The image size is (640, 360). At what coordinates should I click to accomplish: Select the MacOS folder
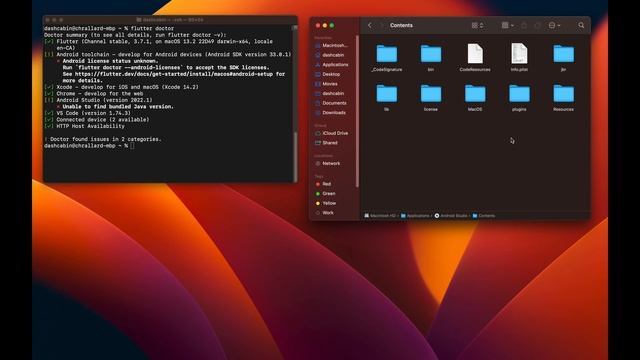tap(475, 98)
